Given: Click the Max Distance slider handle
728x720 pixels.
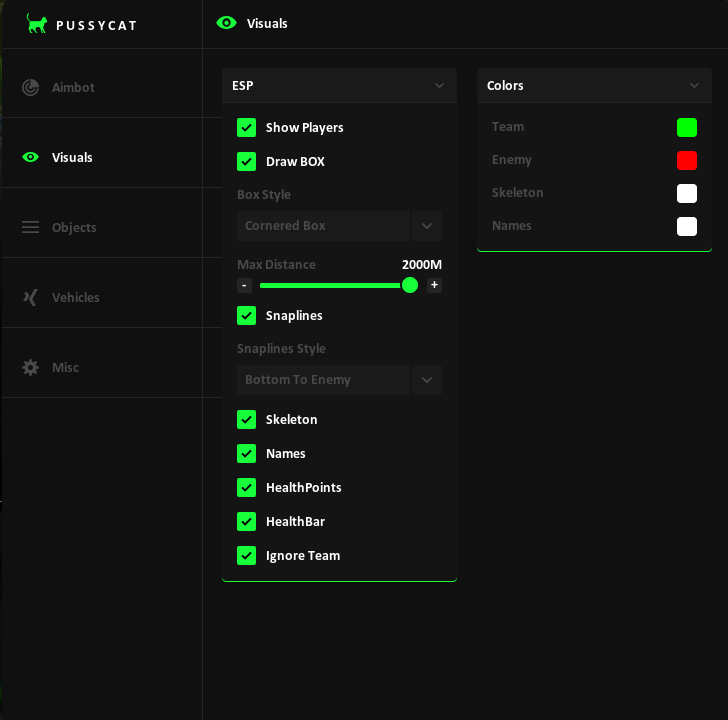Looking at the screenshot, I should pyautogui.click(x=410, y=285).
